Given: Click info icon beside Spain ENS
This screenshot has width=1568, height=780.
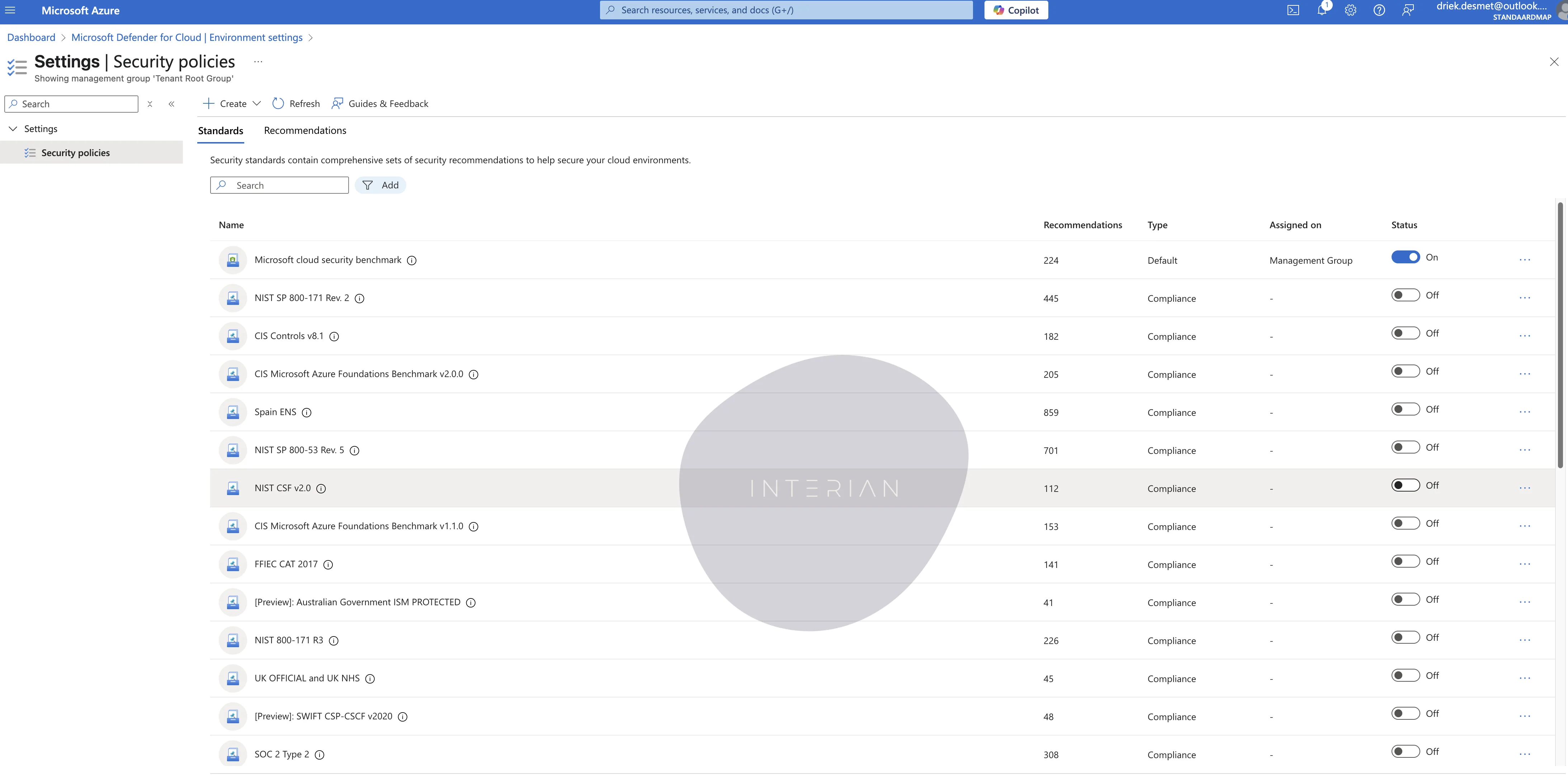Looking at the screenshot, I should [x=307, y=412].
